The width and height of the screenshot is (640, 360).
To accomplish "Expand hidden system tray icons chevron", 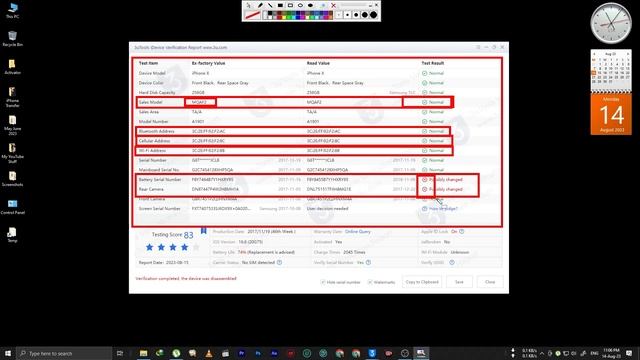I will (542, 353).
